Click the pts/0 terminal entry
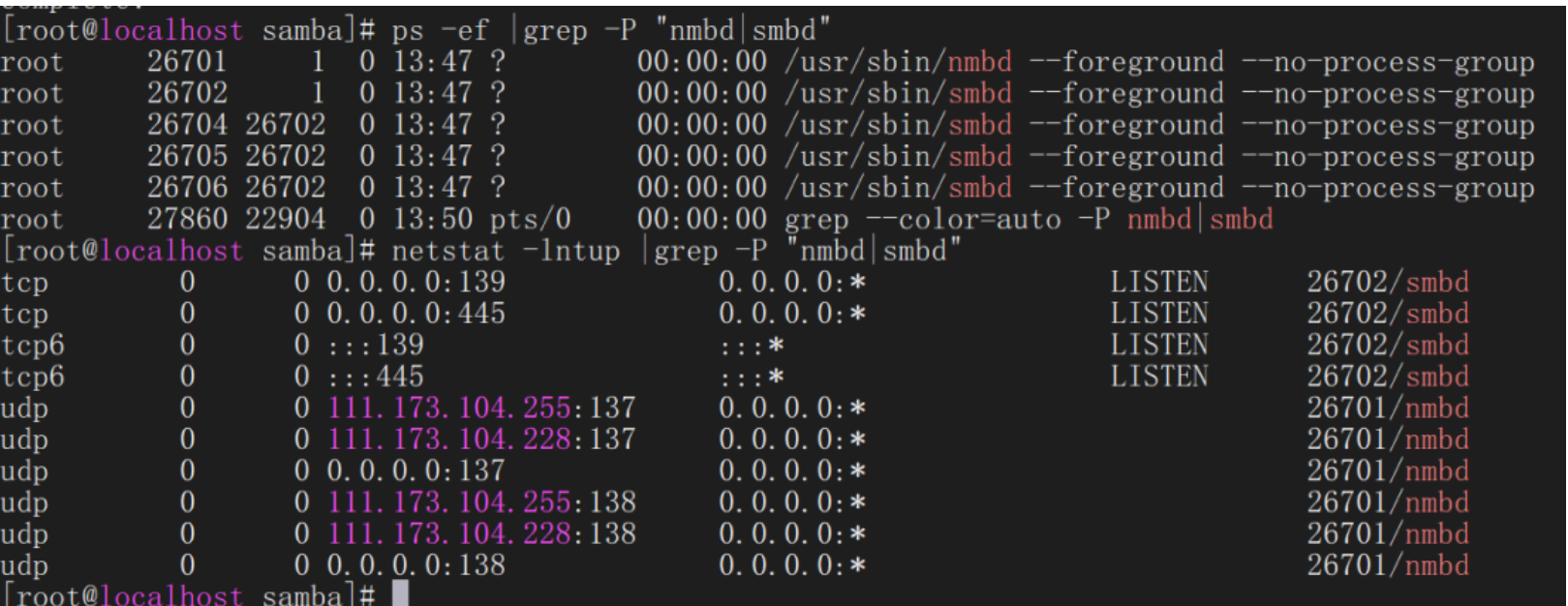The image size is (1568, 606). pos(530,220)
